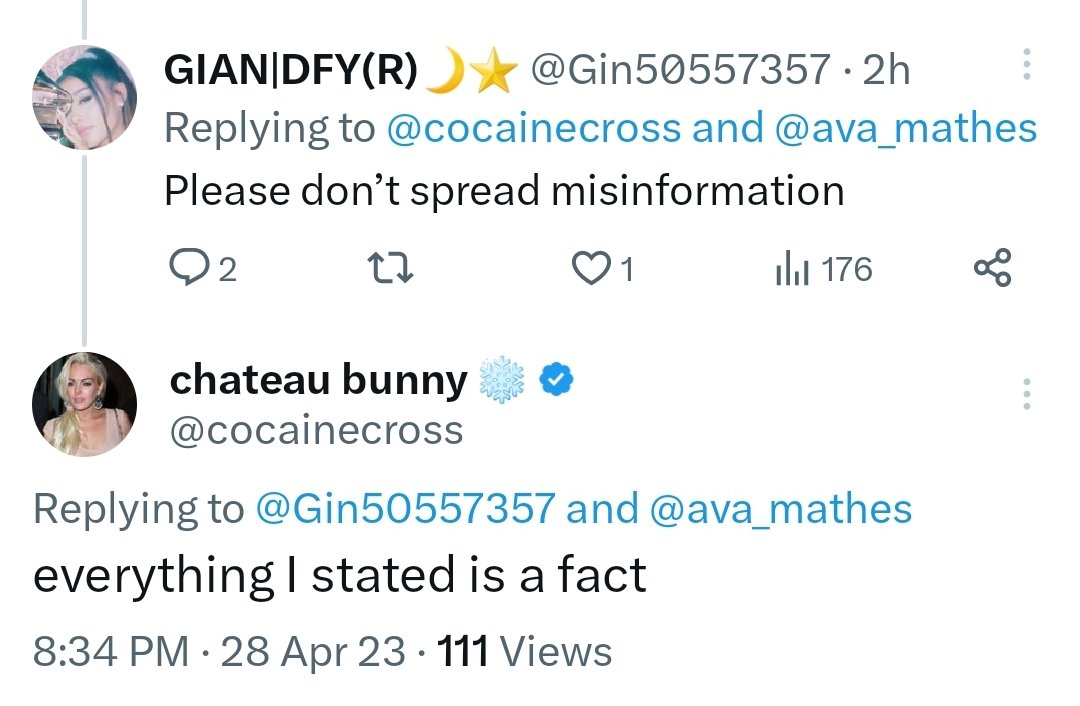Viewport: 1080px width, 706px height.
Task: Click the 2h timestamp on GIAN's tweet
Action: pyautogui.click(x=886, y=70)
